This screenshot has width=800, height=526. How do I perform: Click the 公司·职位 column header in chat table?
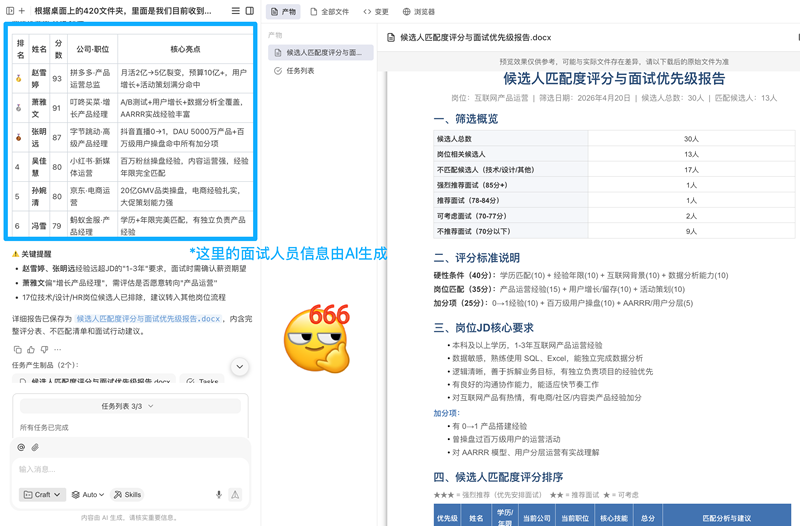[92, 49]
